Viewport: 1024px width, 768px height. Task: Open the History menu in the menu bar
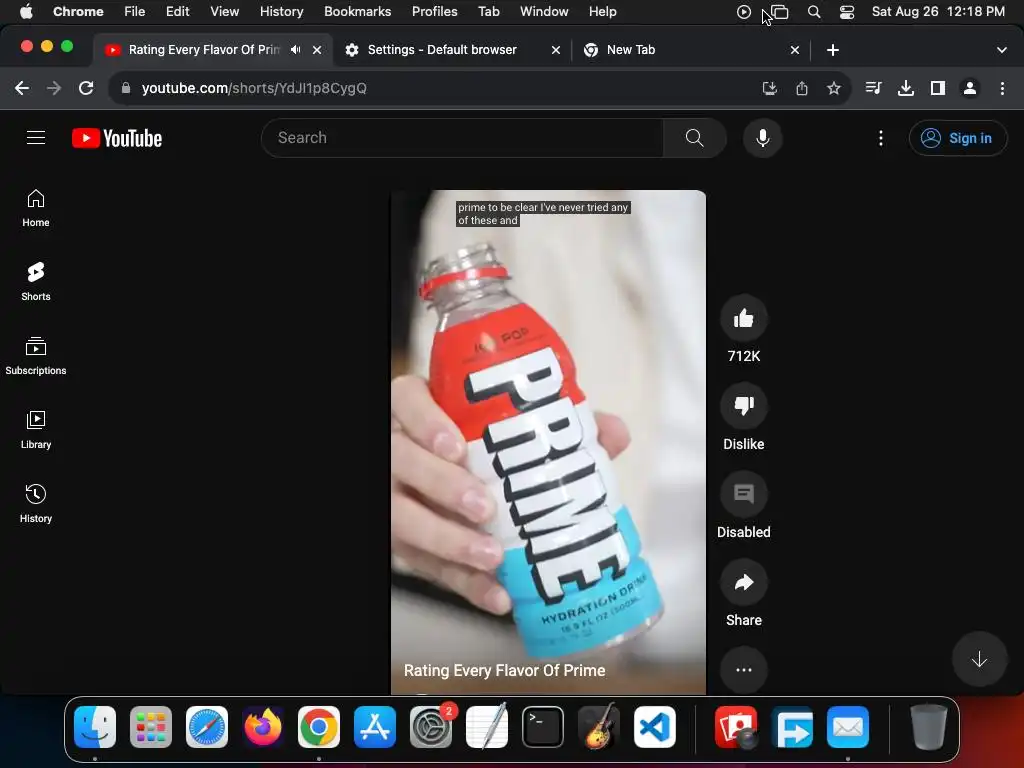(281, 12)
